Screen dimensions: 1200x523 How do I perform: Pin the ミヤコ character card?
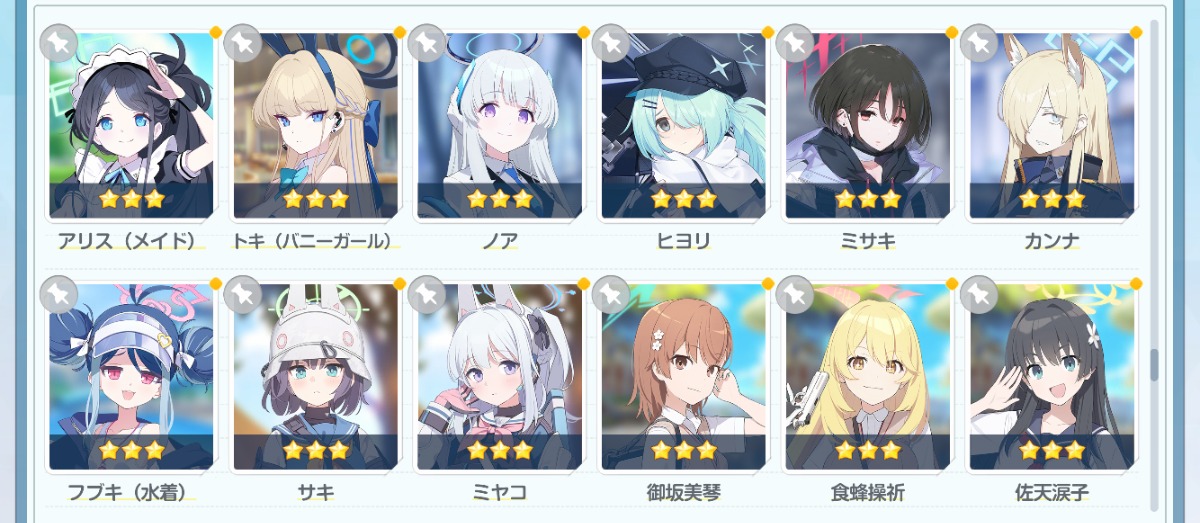point(426,295)
